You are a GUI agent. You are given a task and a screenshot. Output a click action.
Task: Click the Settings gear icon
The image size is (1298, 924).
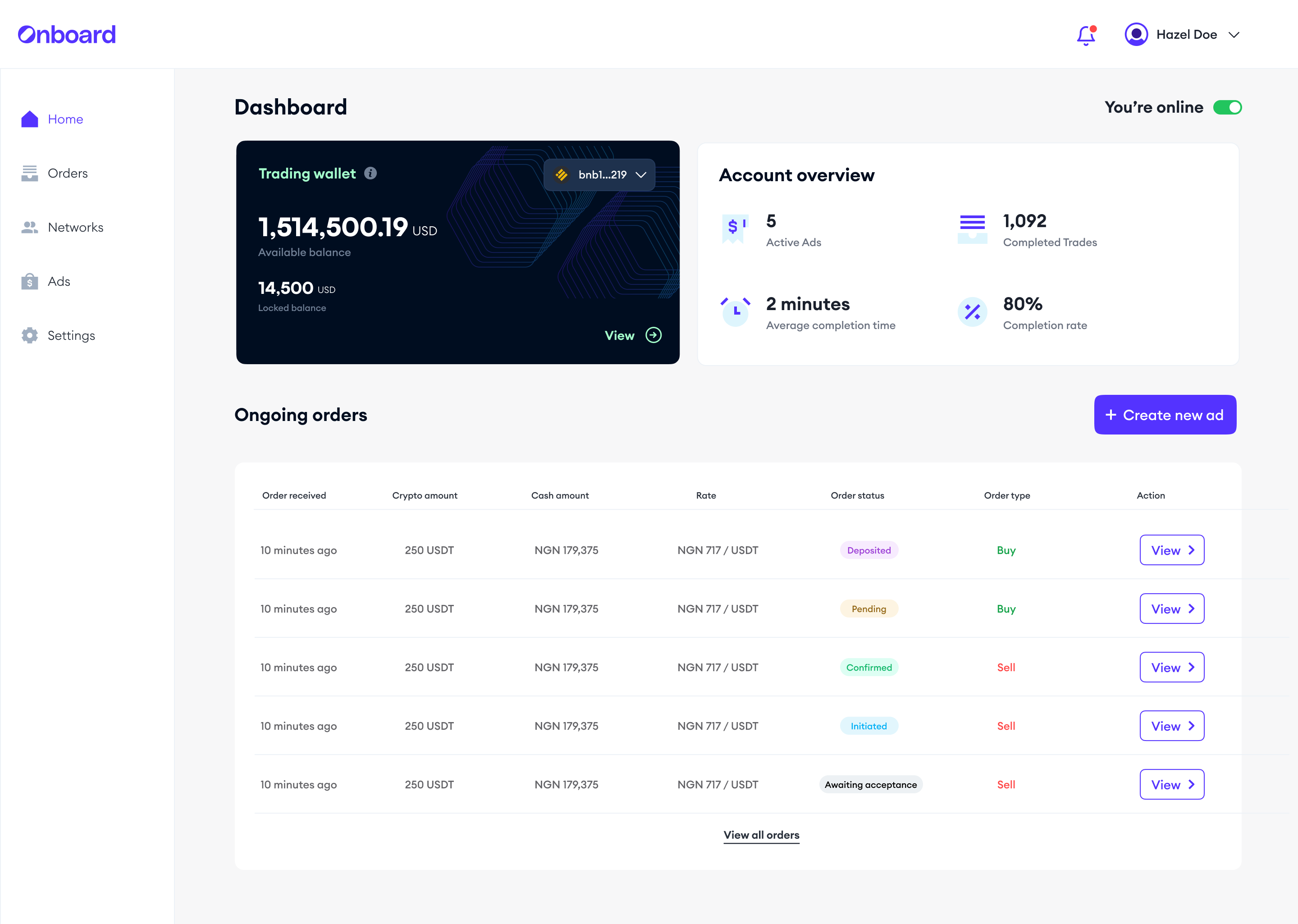coord(30,335)
